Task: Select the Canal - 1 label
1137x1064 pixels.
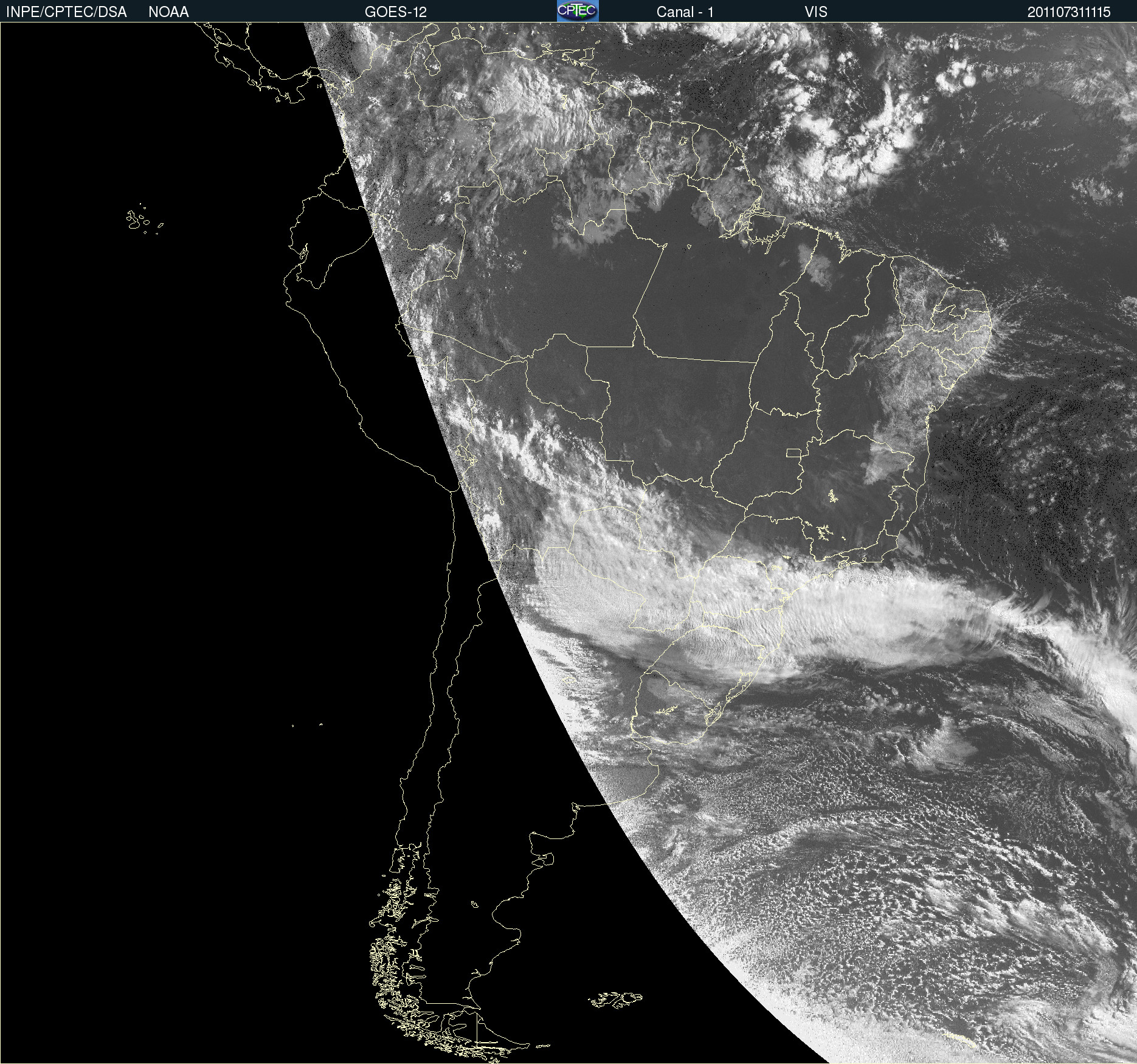Action: coord(685,12)
